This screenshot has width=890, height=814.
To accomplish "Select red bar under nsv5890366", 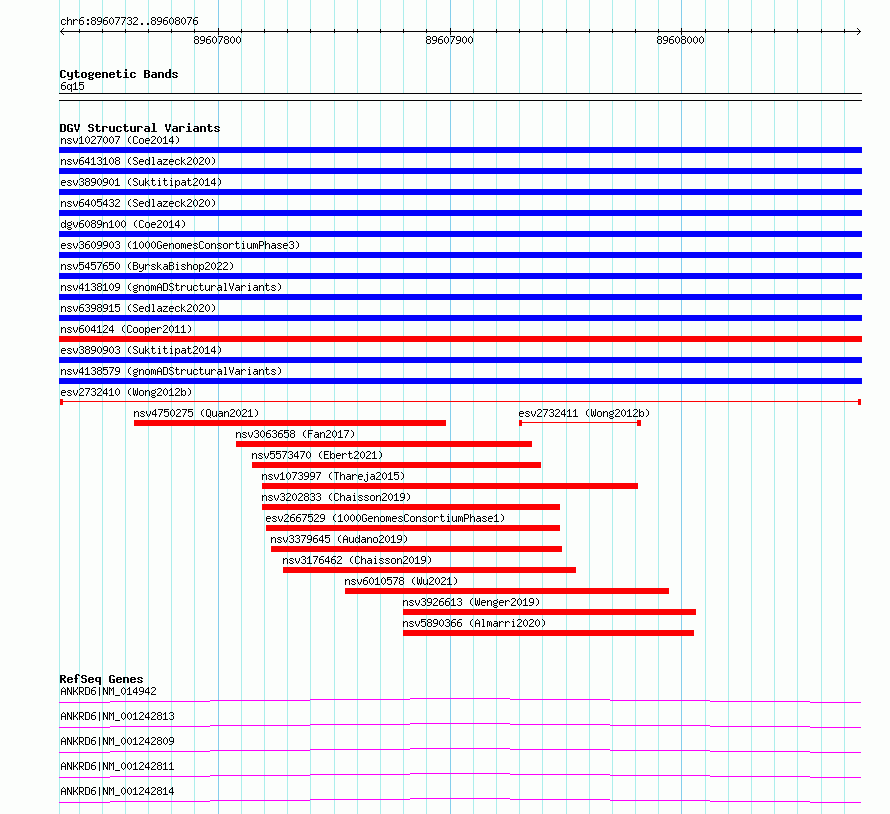I will tap(548, 633).
